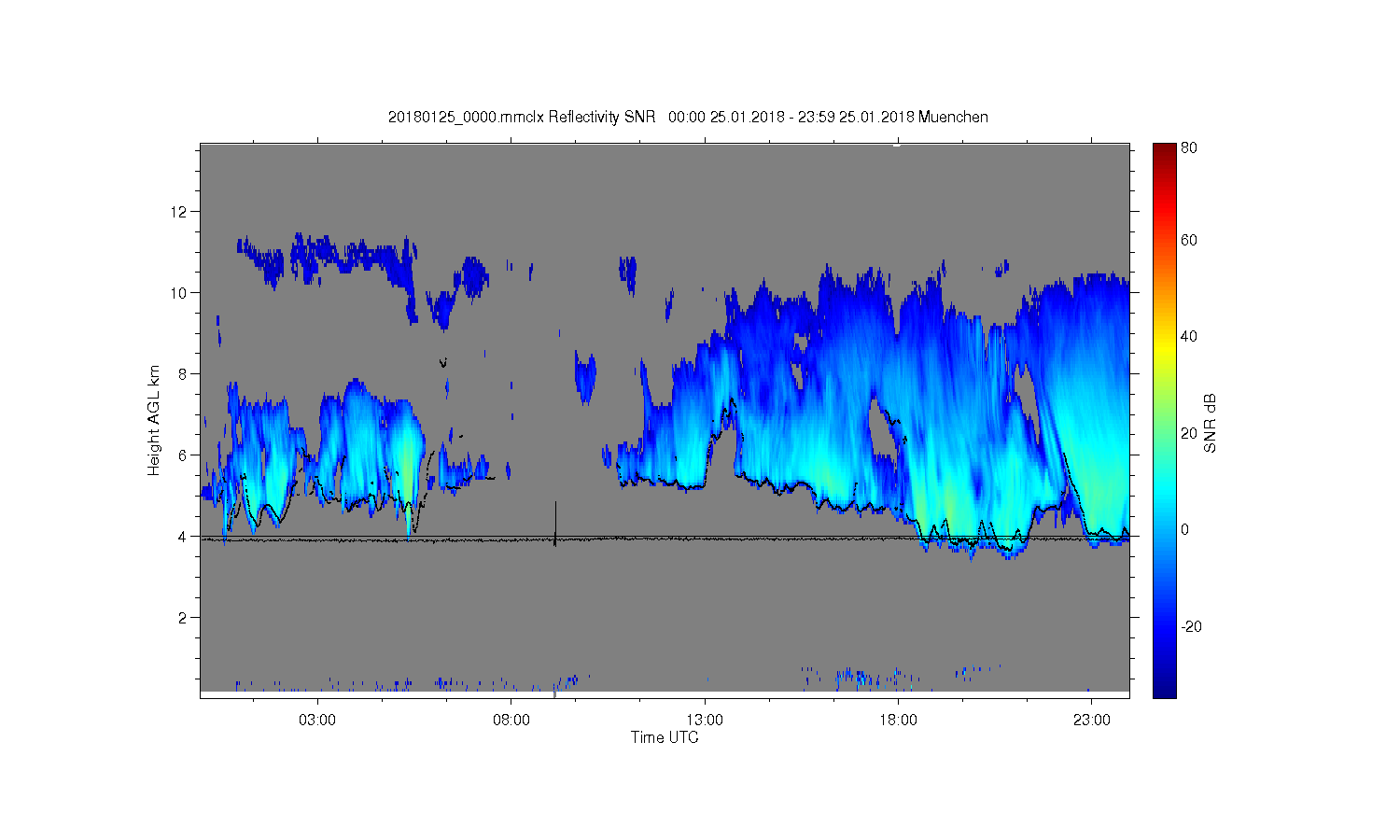Click the 'Time UTC' x-axis label
Image resolution: width=1400 pixels, height=840 pixels.
[x=665, y=737]
